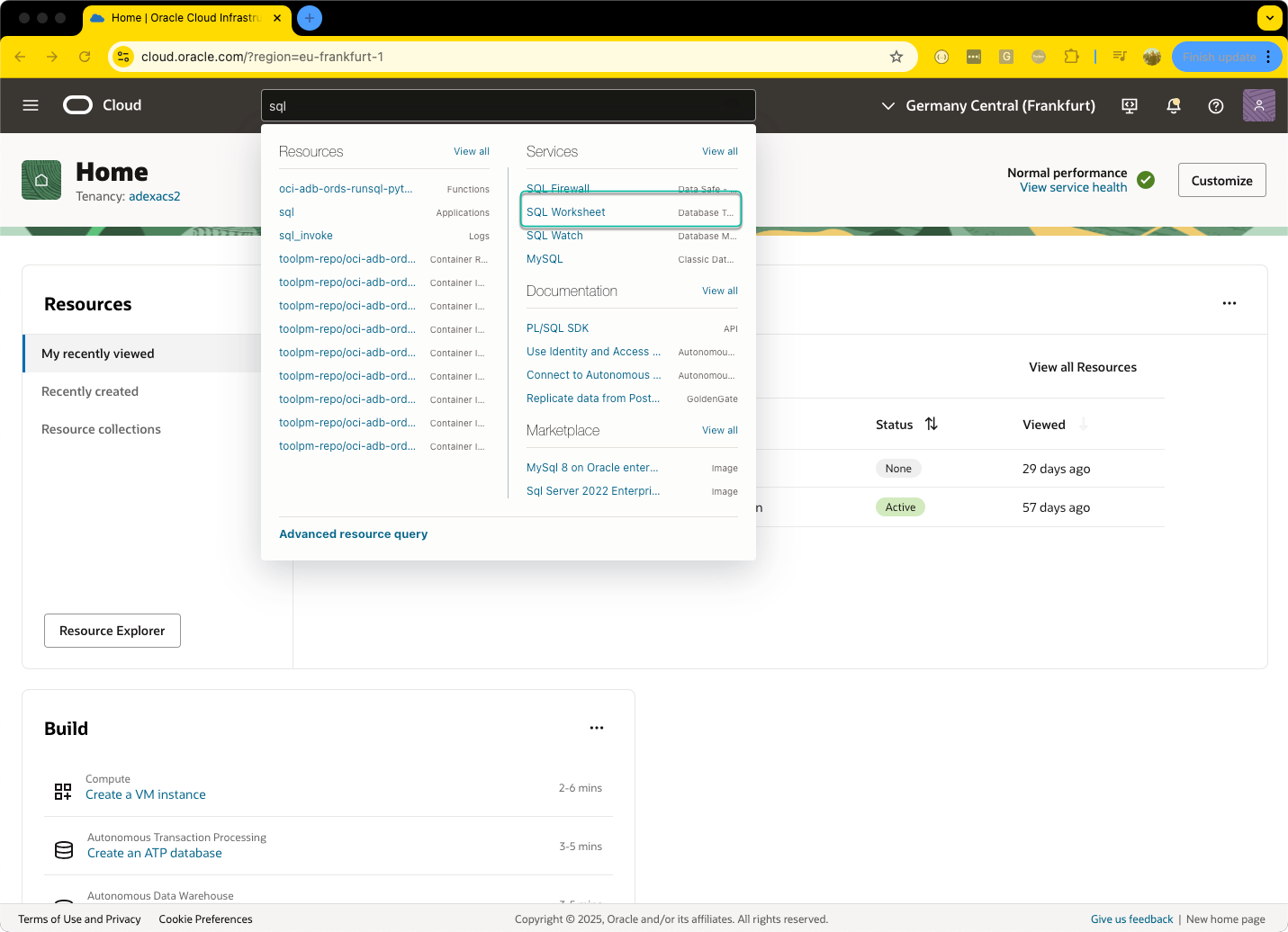Click the Oracle Cloud logo

point(103,105)
